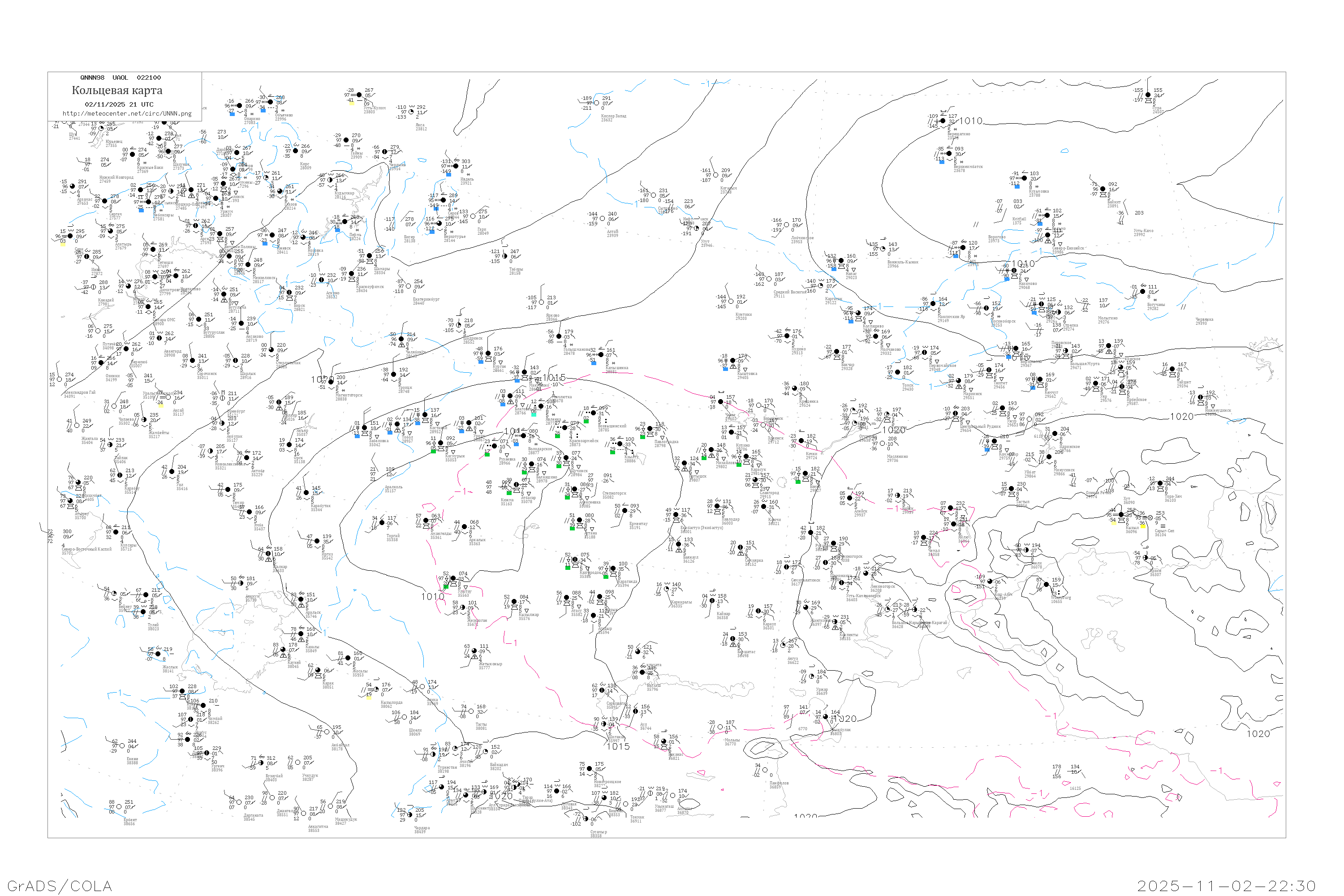Click the Екатеринбург station name label

(x=426, y=300)
